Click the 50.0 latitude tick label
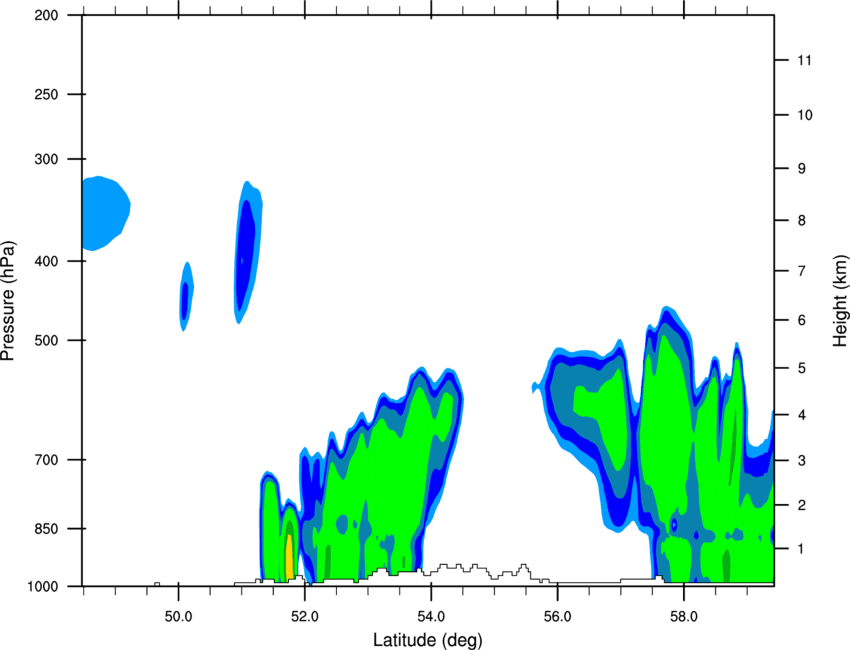 (x=179, y=616)
